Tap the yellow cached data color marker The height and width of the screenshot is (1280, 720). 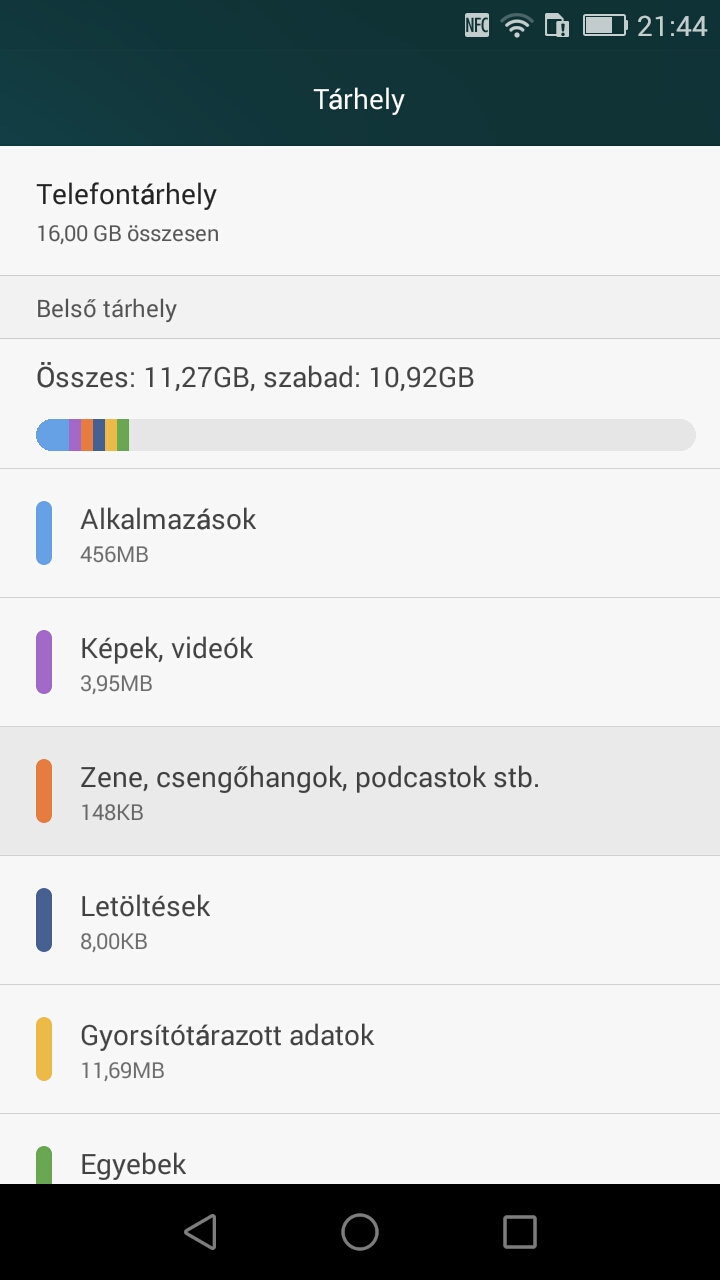pos(44,1049)
